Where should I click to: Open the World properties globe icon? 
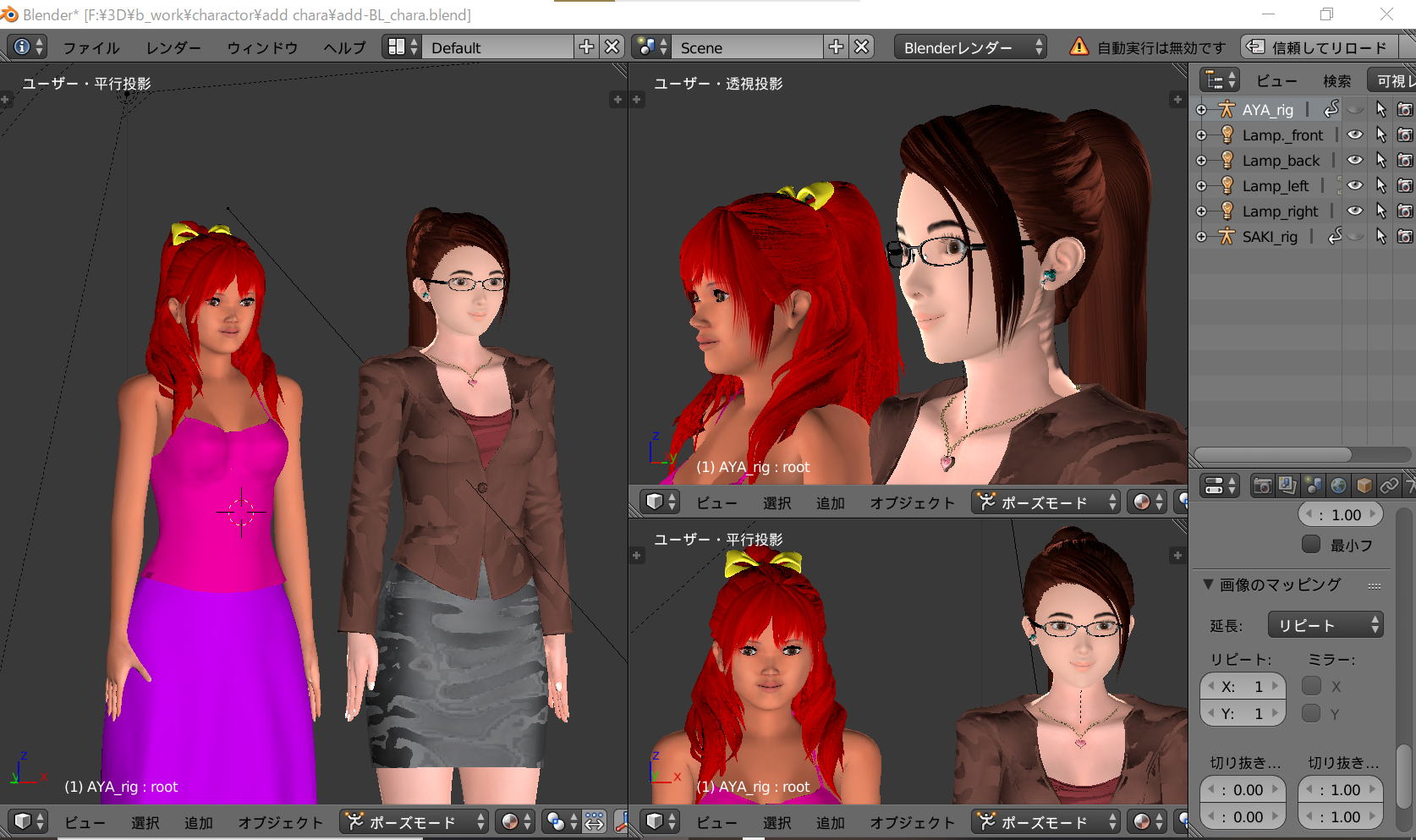[1338, 486]
